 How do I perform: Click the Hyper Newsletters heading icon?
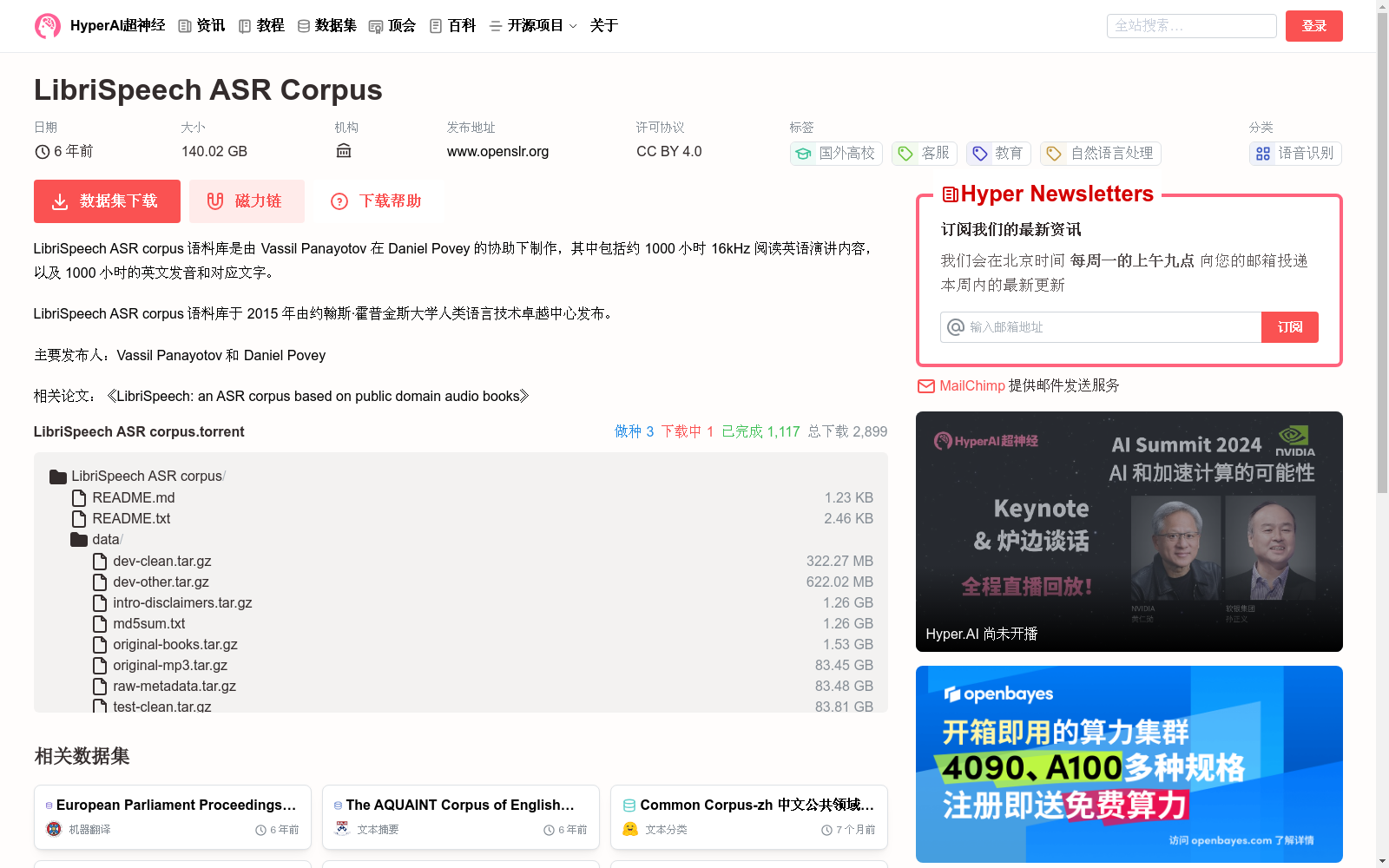point(951,194)
